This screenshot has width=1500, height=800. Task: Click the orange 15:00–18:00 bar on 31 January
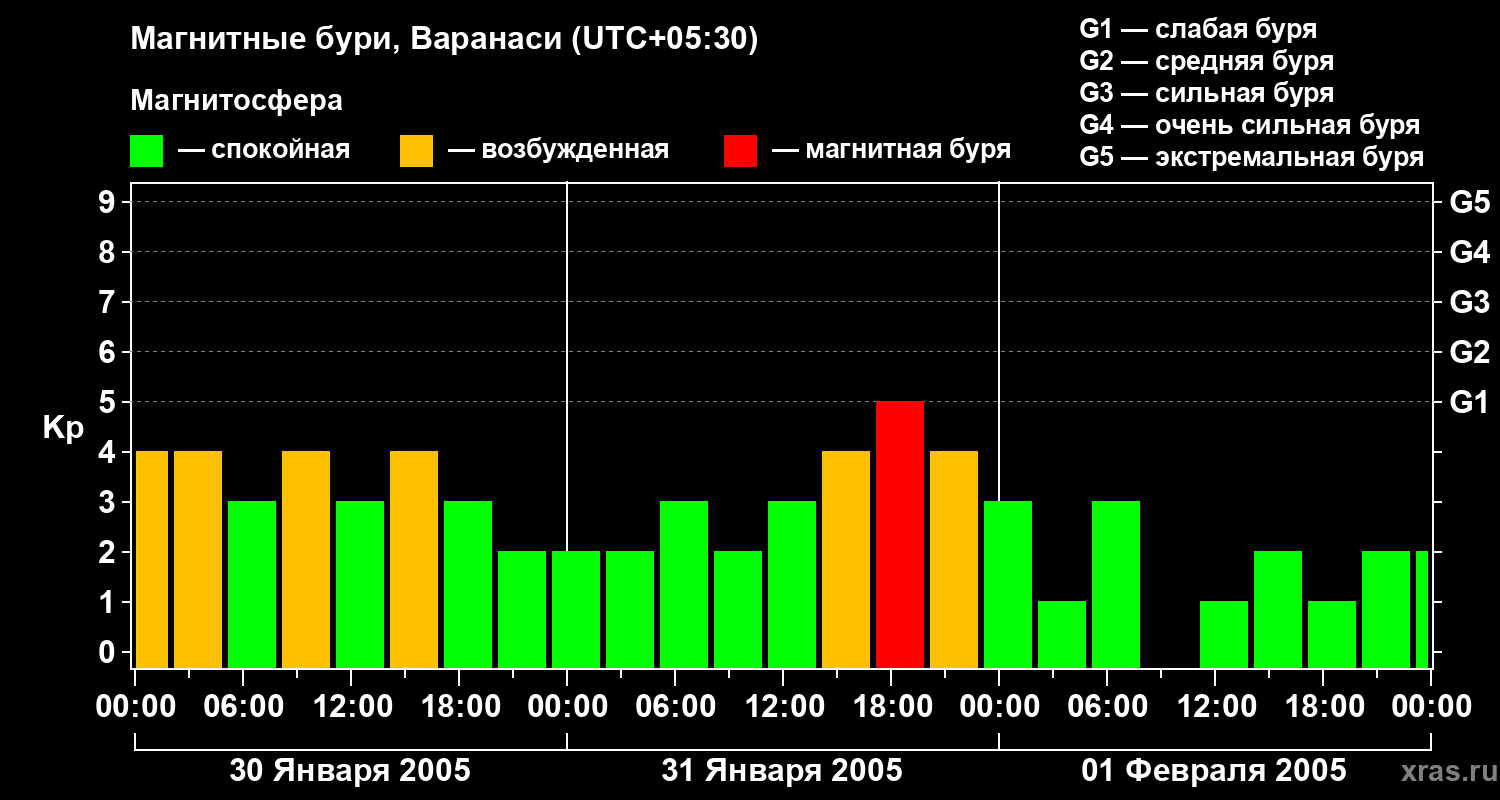tap(846, 560)
